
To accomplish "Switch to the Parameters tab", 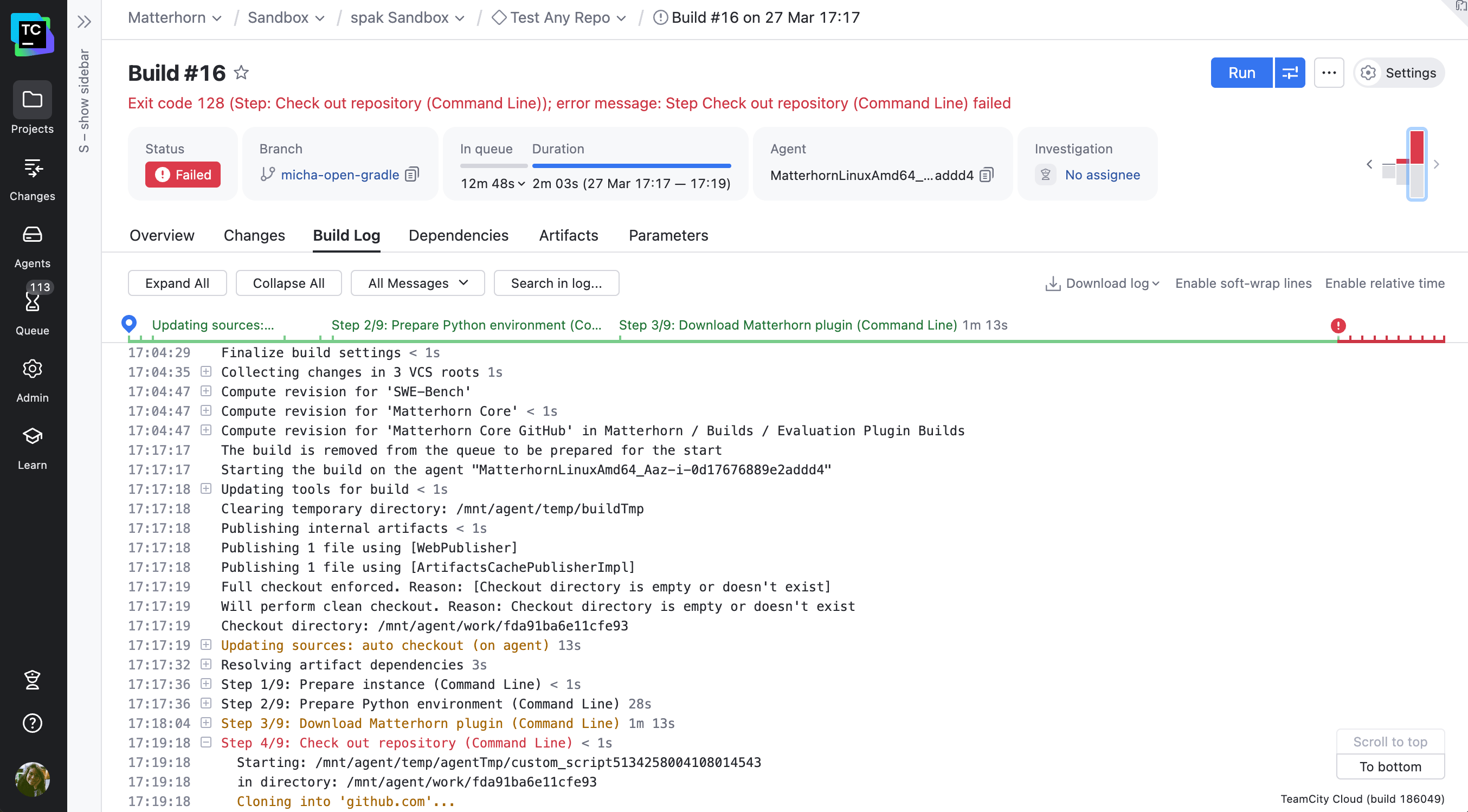I will [x=668, y=235].
